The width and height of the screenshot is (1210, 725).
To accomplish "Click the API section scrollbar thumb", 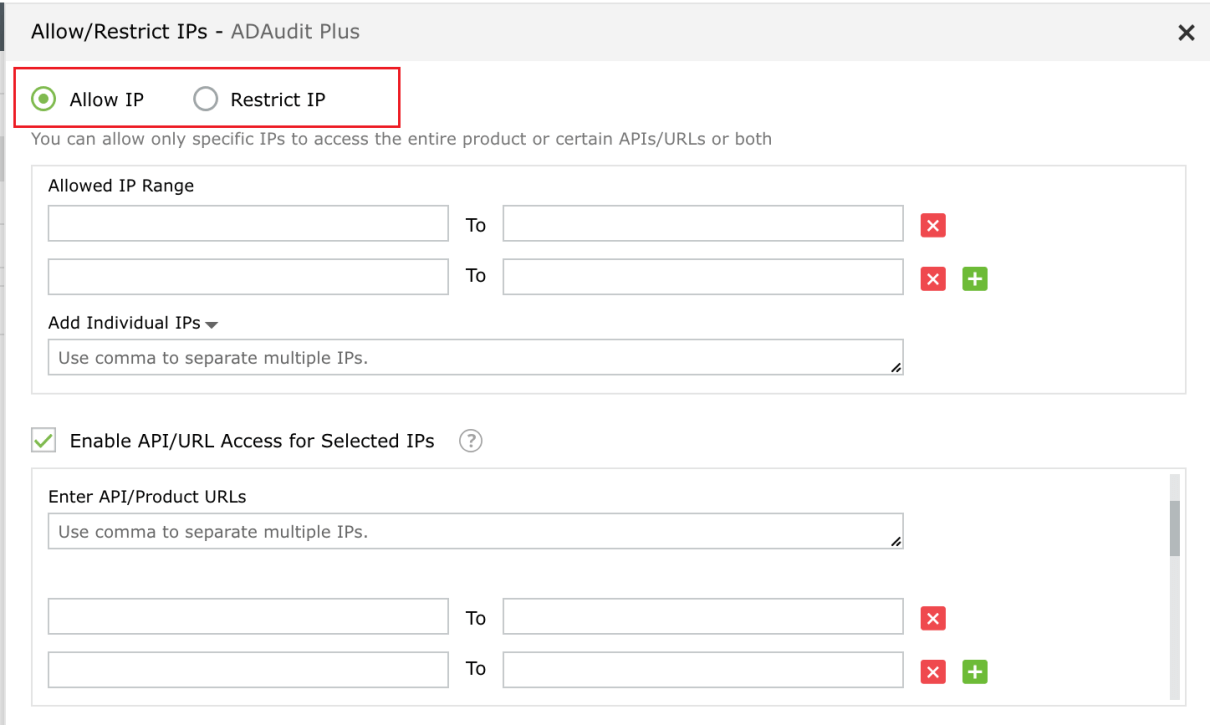I will pyautogui.click(x=1175, y=526).
